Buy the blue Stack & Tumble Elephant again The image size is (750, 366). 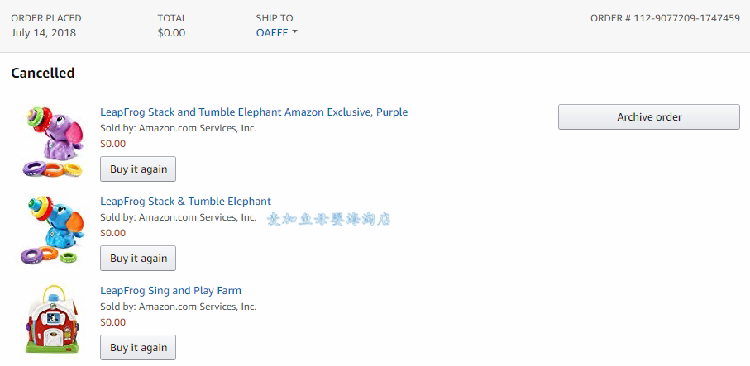pos(138,258)
